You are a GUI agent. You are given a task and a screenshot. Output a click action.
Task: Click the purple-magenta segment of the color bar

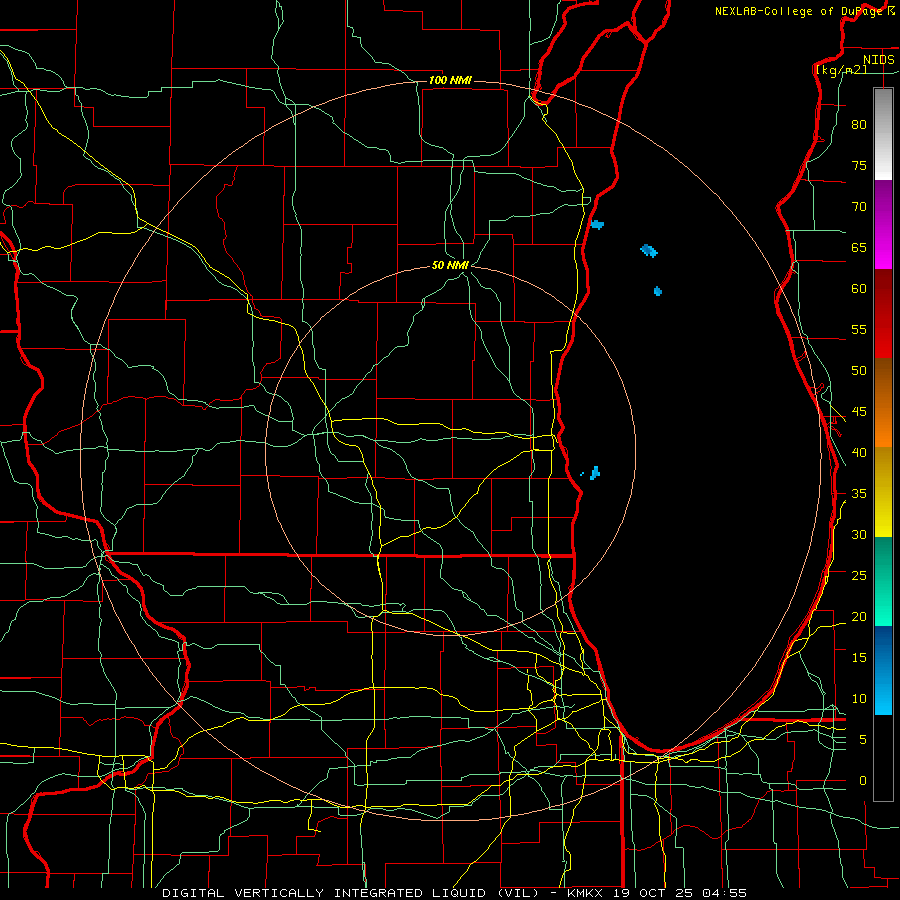tap(883, 224)
